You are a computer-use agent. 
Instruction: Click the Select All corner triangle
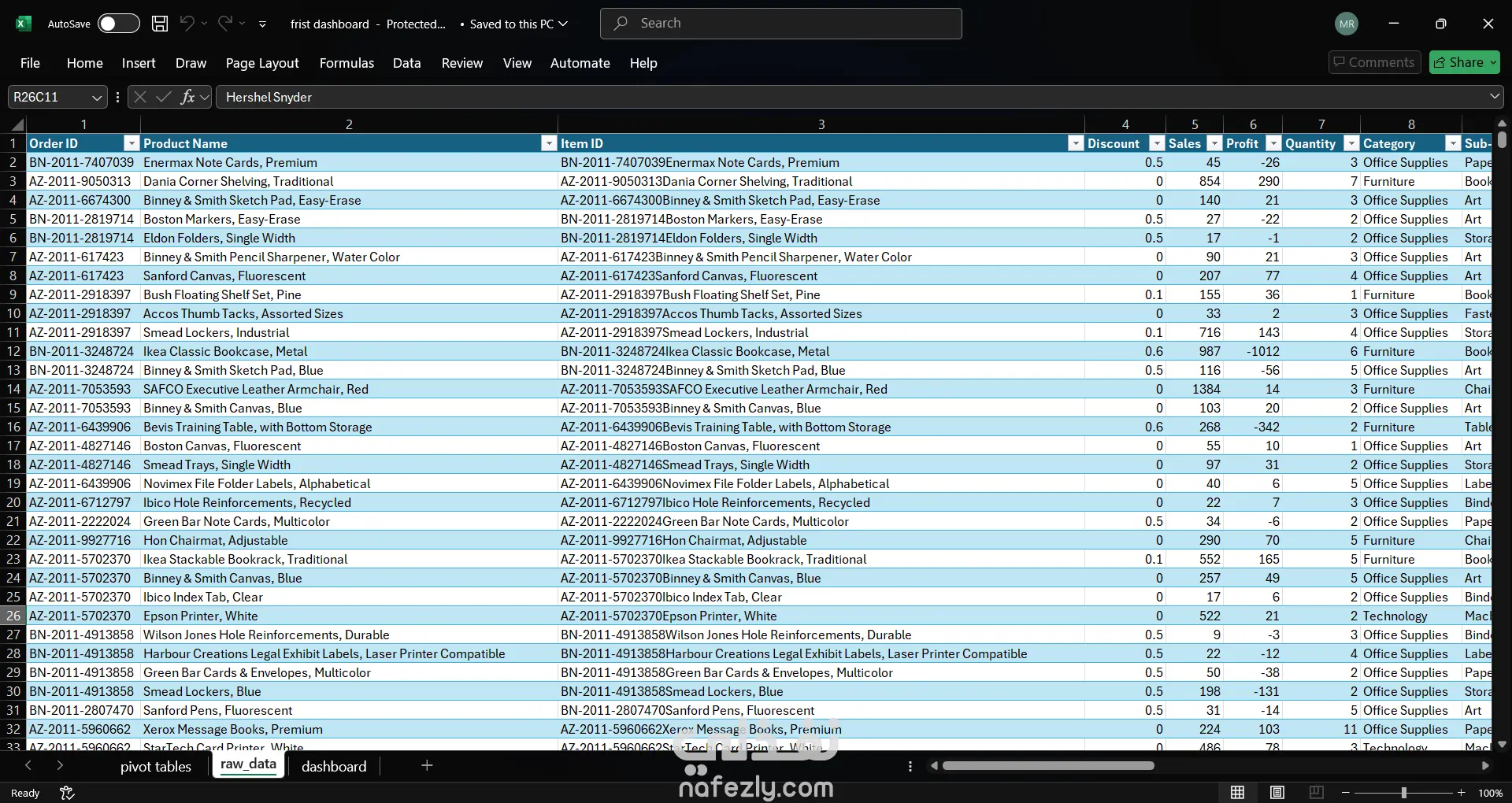[x=17, y=124]
